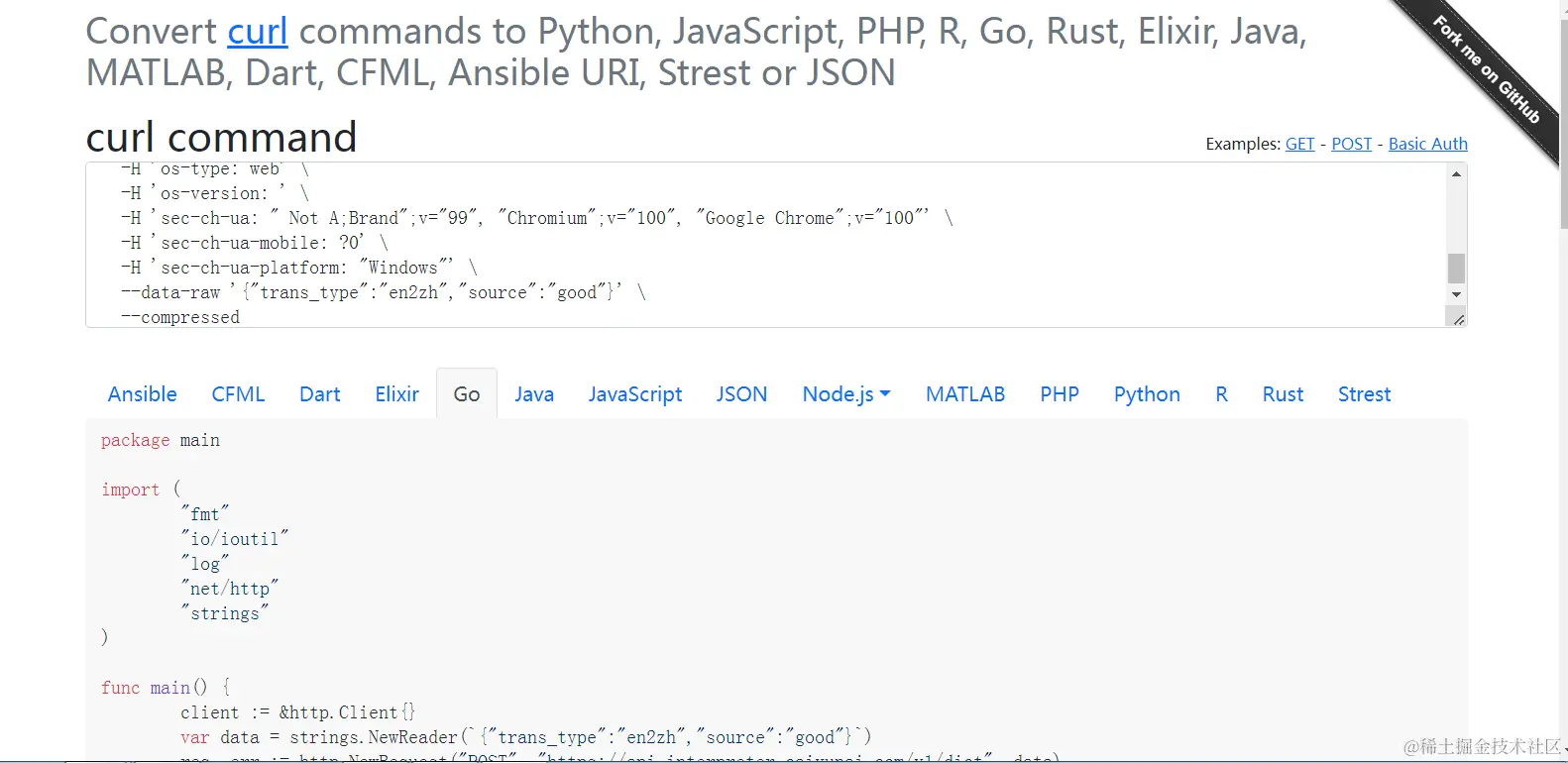The height and width of the screenshot is (763, 1568).
Task: Switch to the Strest tab
Action: click(1364, 394)
